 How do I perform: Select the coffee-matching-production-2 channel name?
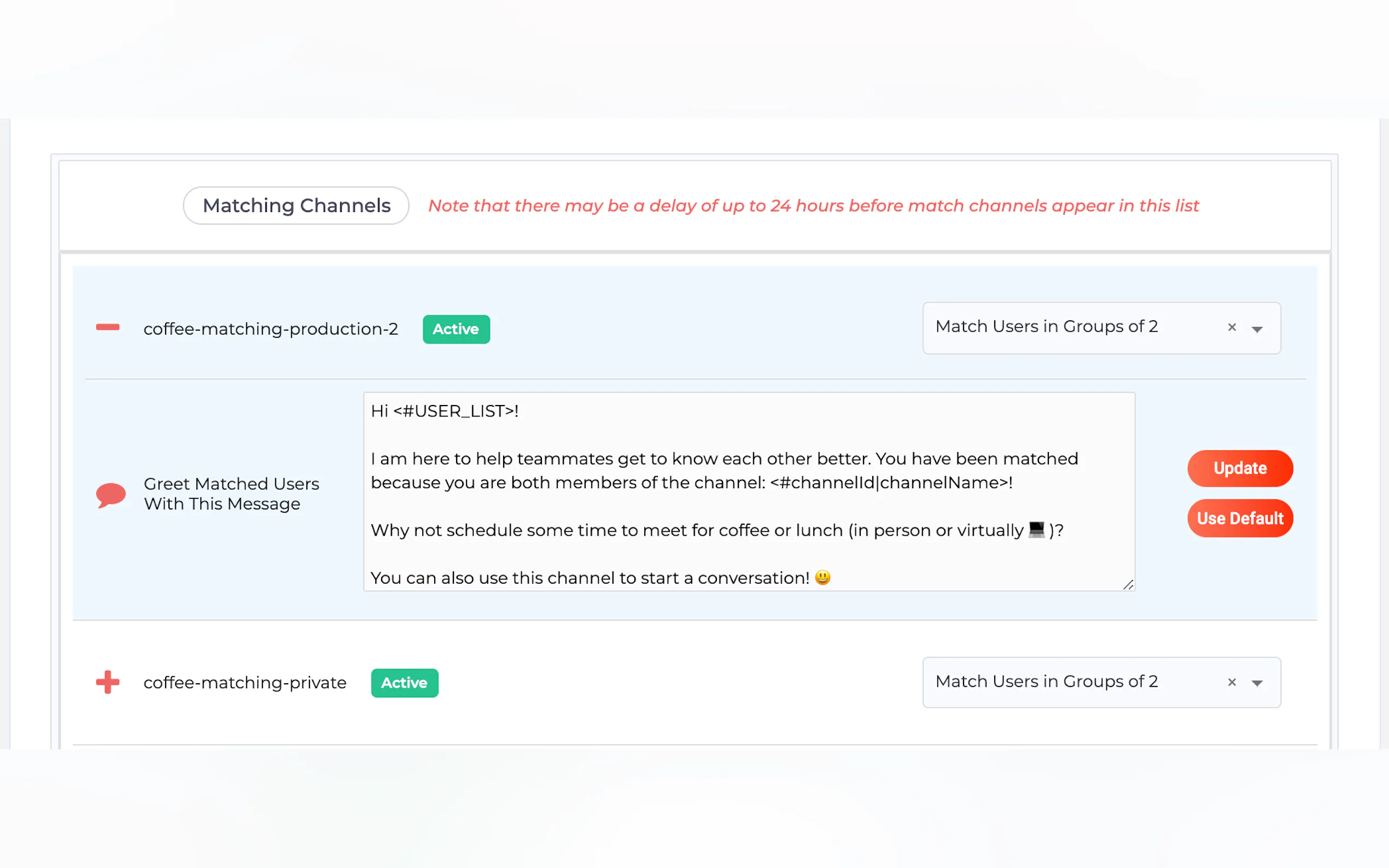[x=271, y=329]
